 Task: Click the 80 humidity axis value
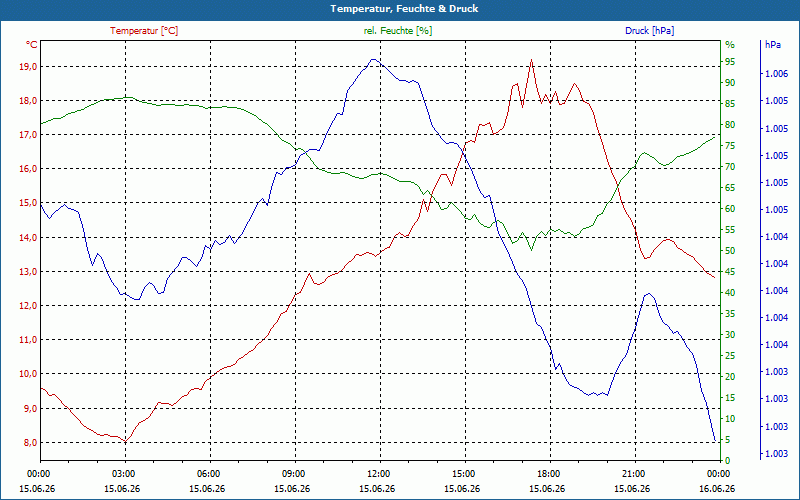point(730,124)
